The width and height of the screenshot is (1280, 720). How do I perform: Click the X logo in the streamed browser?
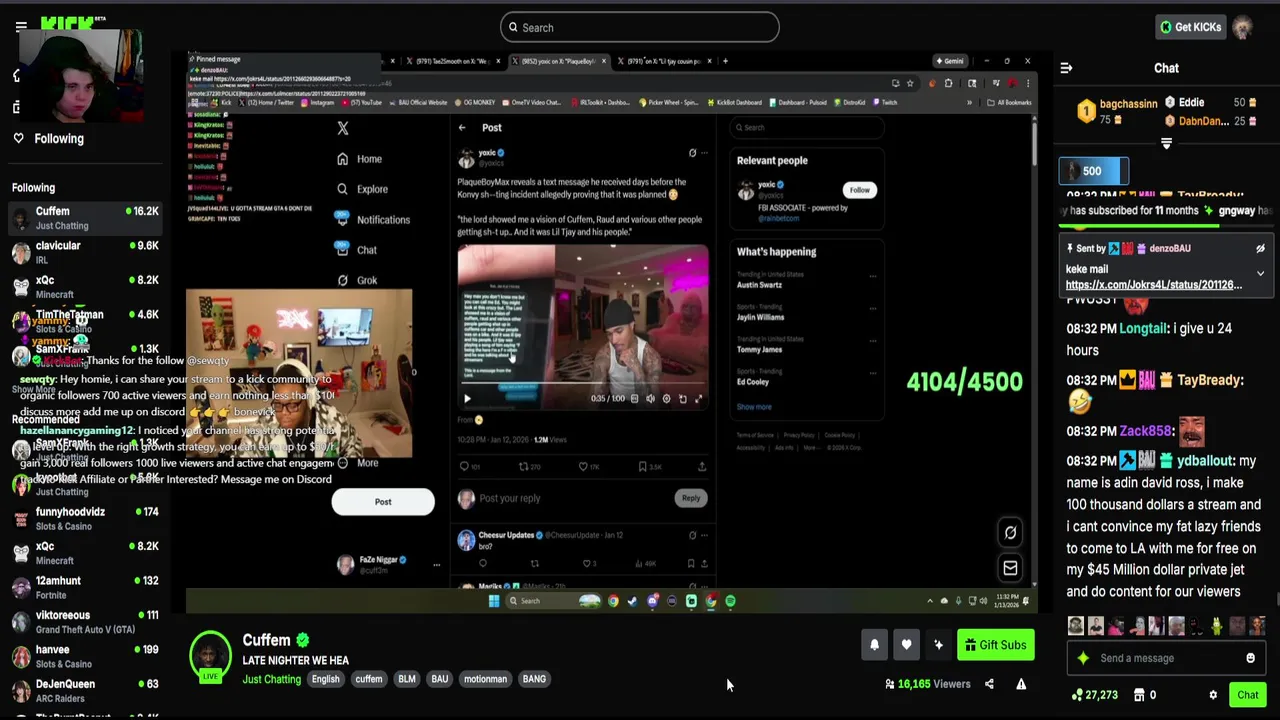343,128
